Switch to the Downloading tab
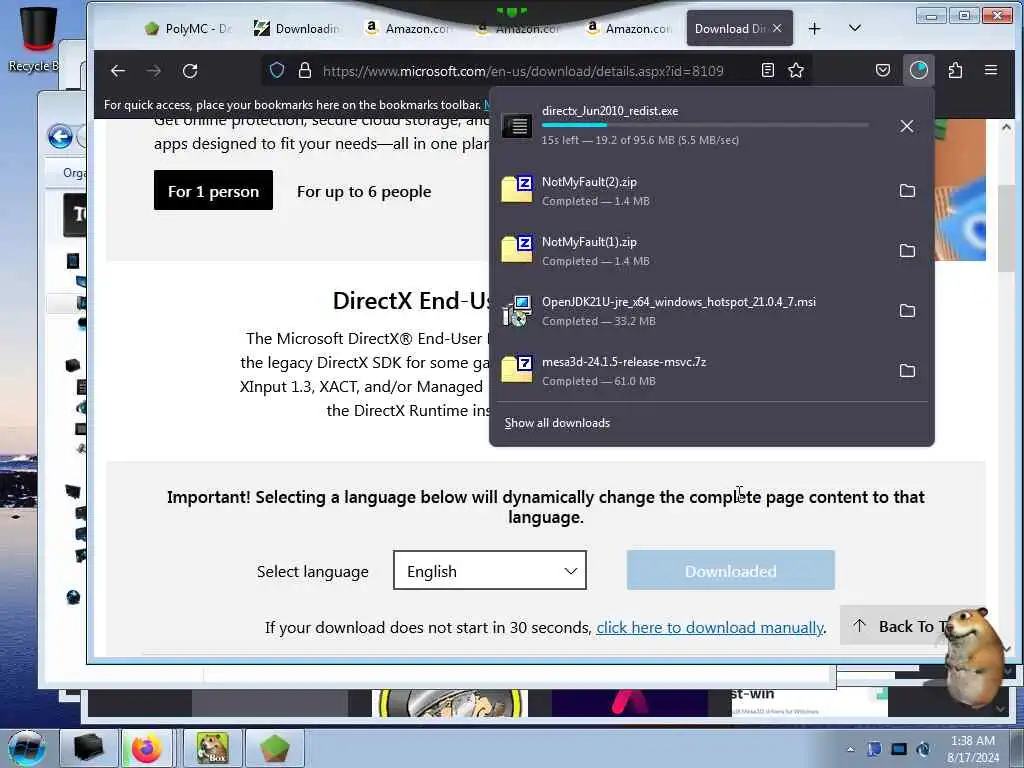Screen dimensions: 1024x768 [x=297, y=29]
